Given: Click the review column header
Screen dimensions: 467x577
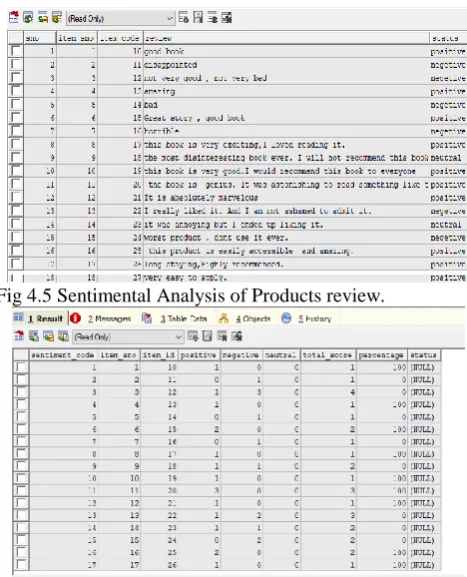Looking at the screenshot, I should pyautogui.click(x=286, y=38).
